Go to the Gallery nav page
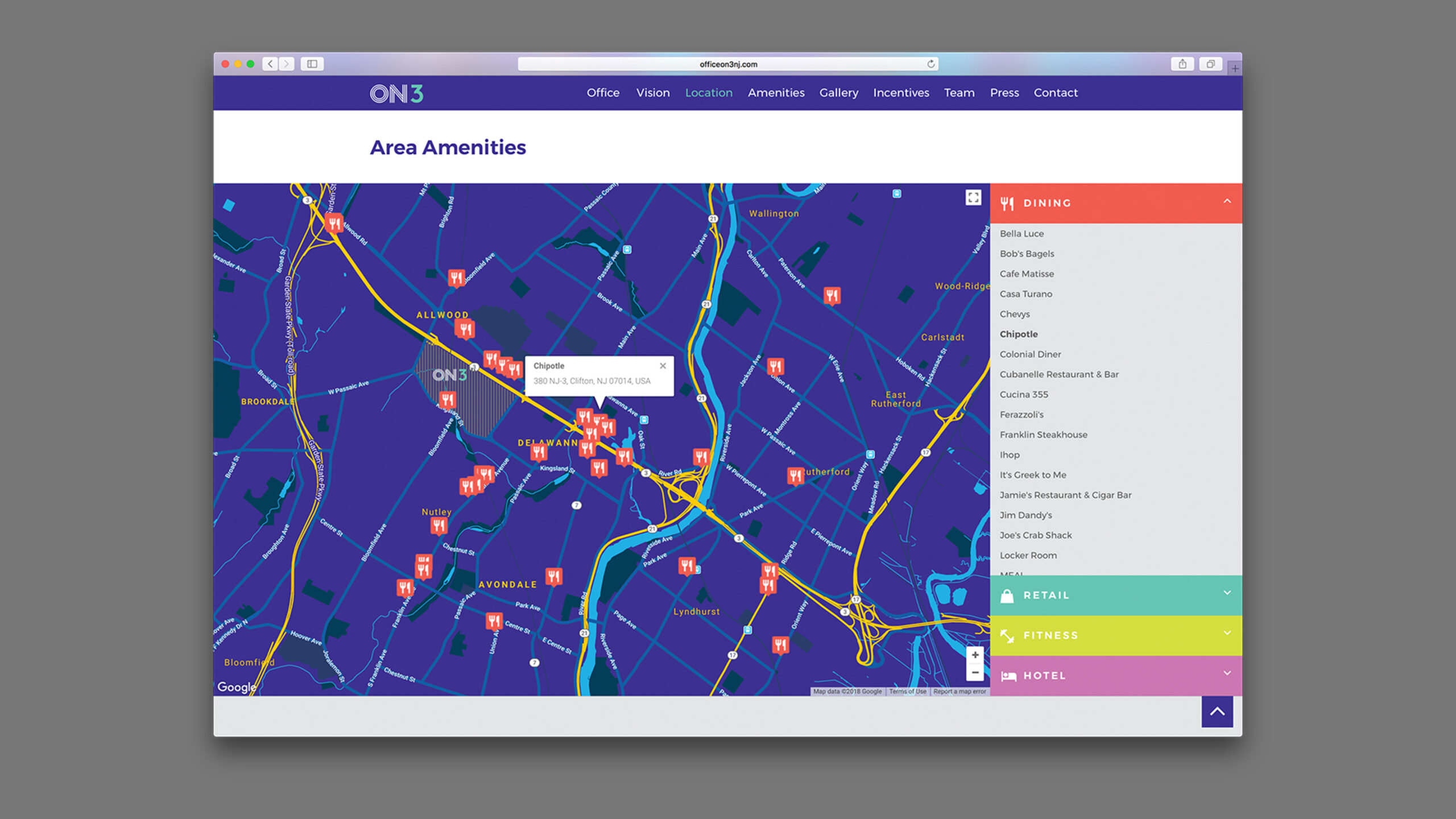The image size is (1456, 819). coord(838,93)
